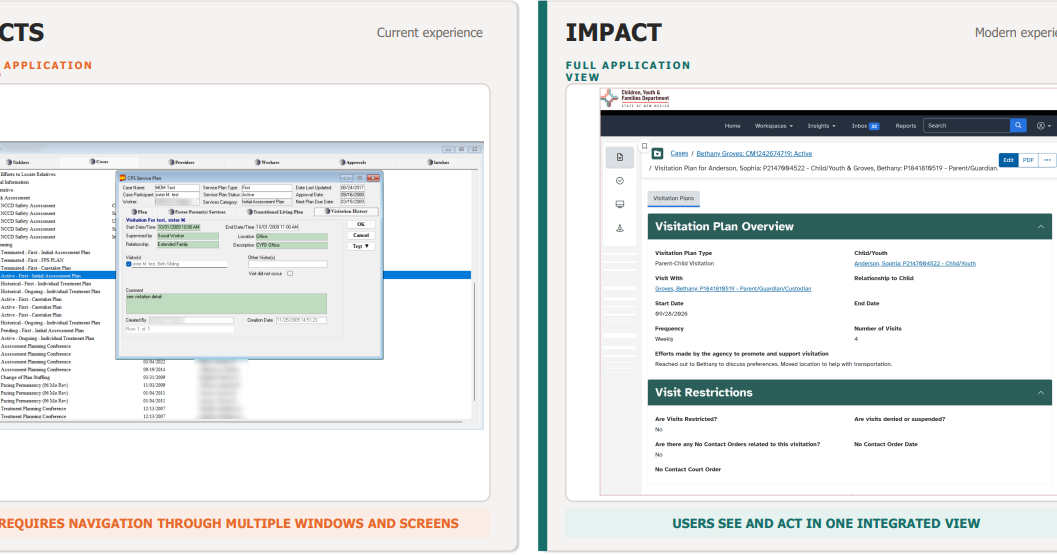Viewport: 1057px width, 555px height.
Task: Go to Home in the IMPACT navbar
Action: (732, 126)
